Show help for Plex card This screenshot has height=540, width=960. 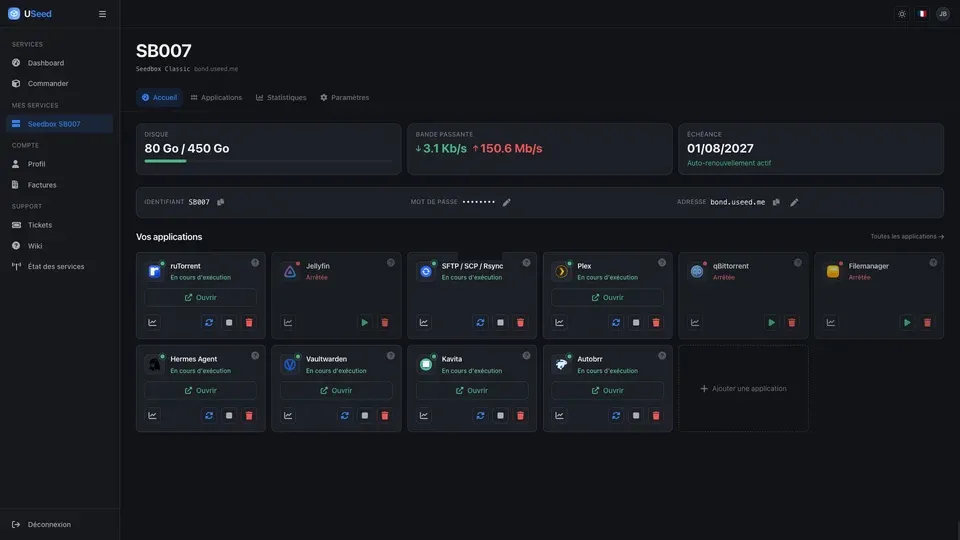pos(662,263)
